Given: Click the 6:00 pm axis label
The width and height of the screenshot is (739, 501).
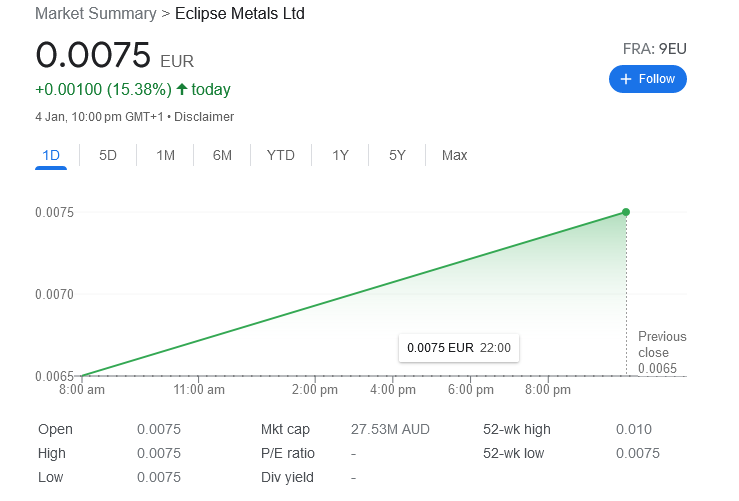Looking at the screenshot, I should [470, 390].
